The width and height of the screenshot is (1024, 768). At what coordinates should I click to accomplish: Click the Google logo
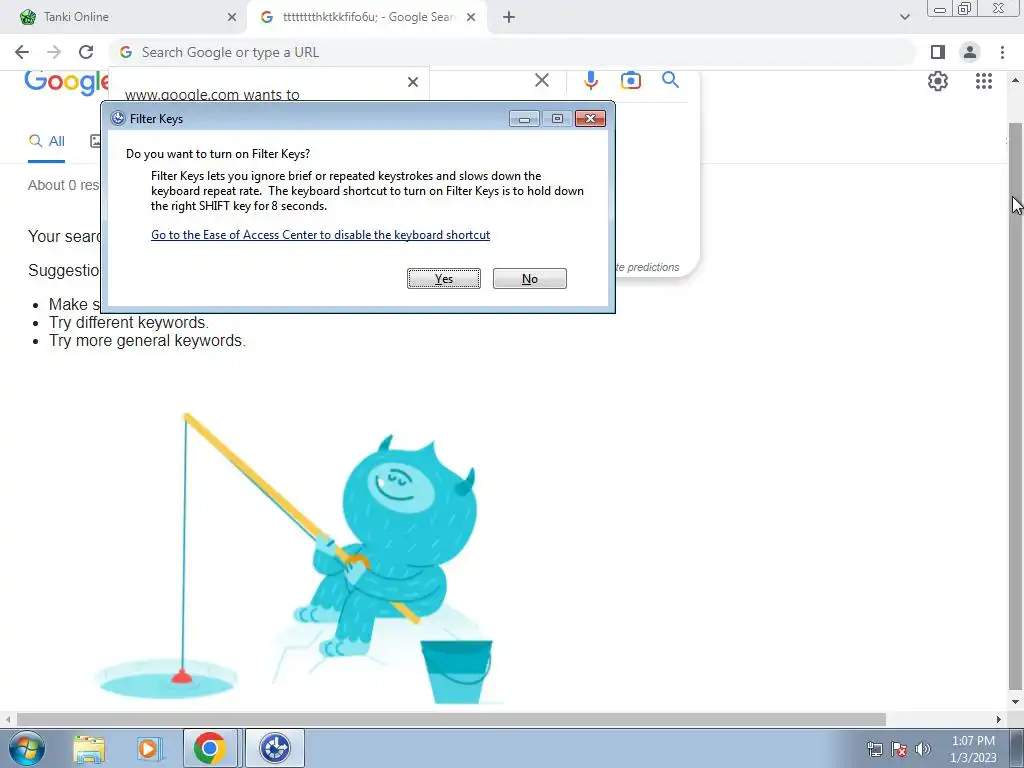click(x=66, y=82)
